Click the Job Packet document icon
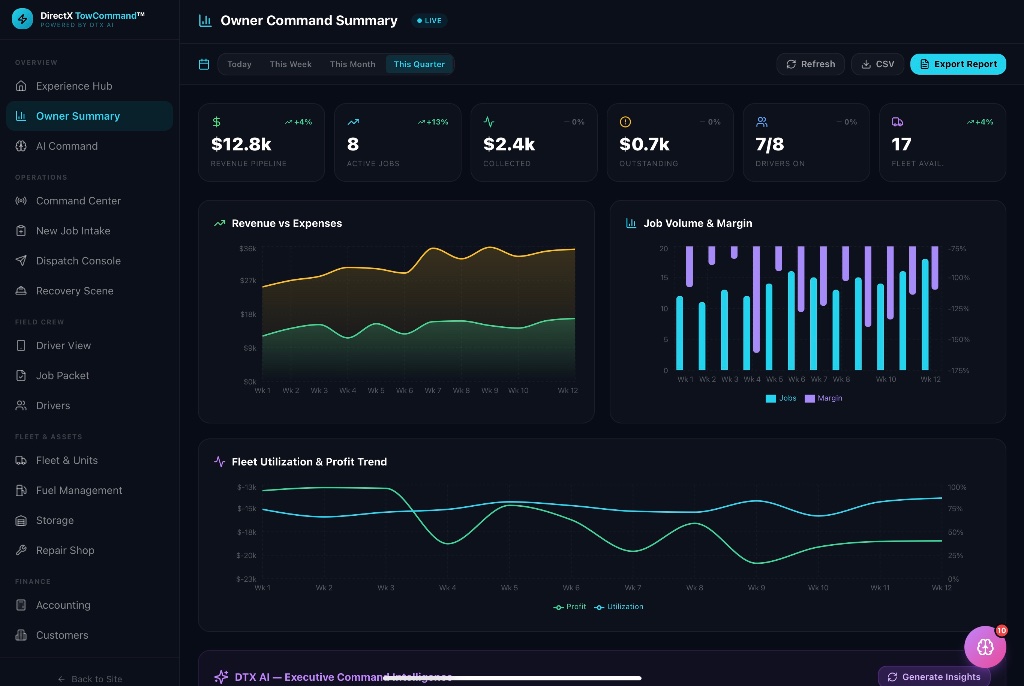The width and height of the screenshot is (1024, 686). pyautogui.click(x=21, y=375)
